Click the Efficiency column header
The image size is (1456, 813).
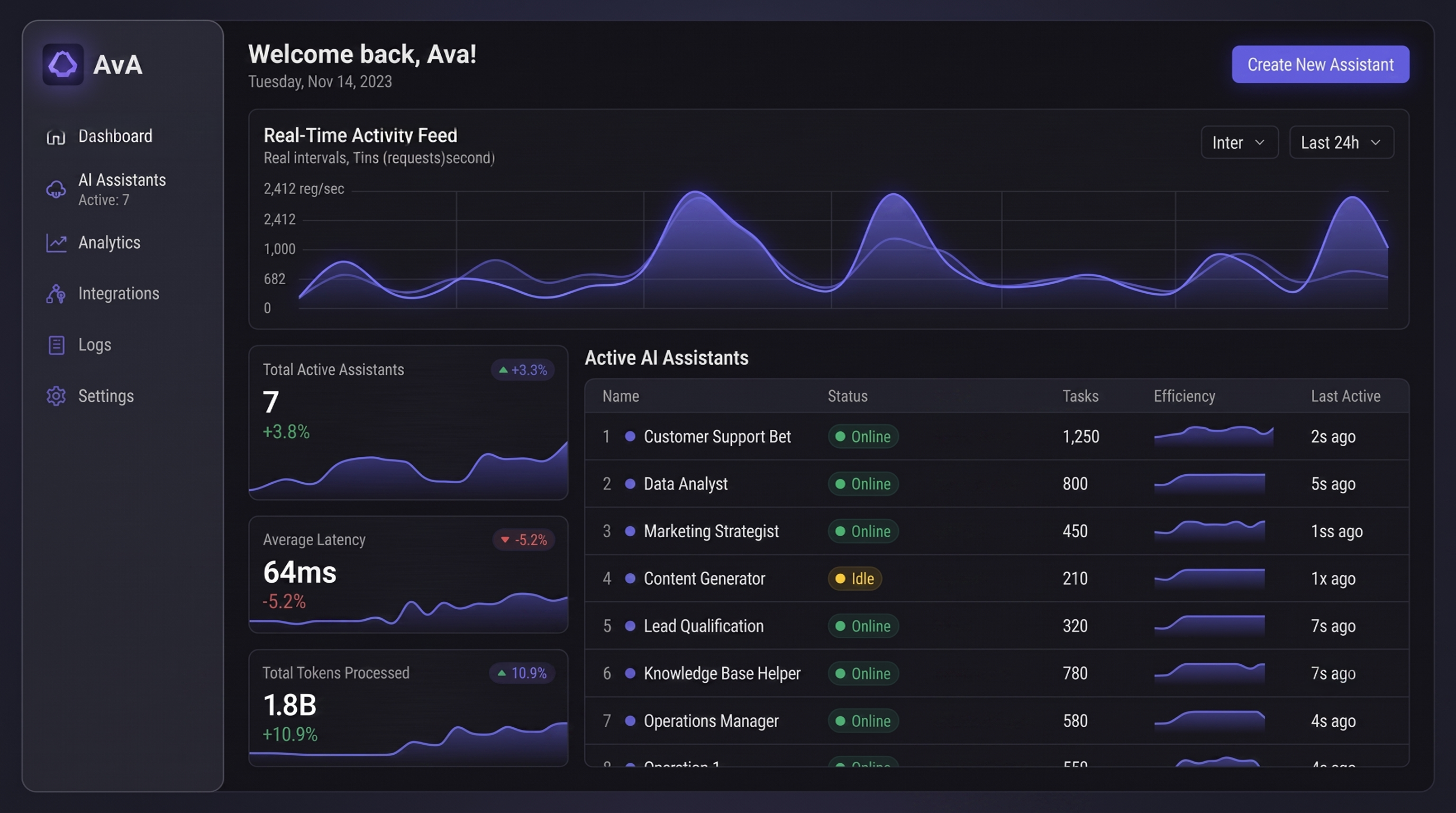(1184, 396)
